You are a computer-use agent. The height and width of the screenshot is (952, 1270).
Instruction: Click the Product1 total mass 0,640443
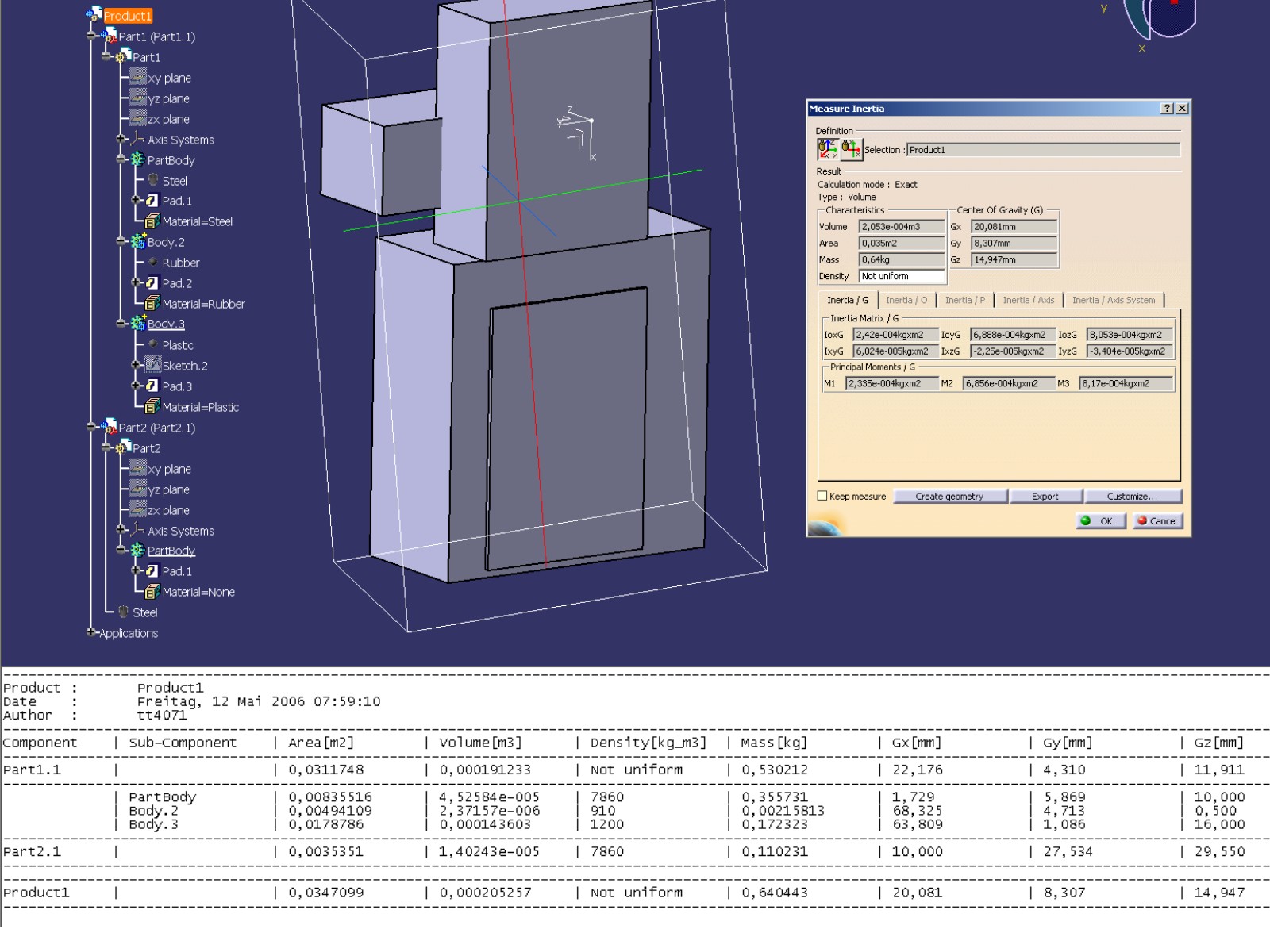click(775, 892)
